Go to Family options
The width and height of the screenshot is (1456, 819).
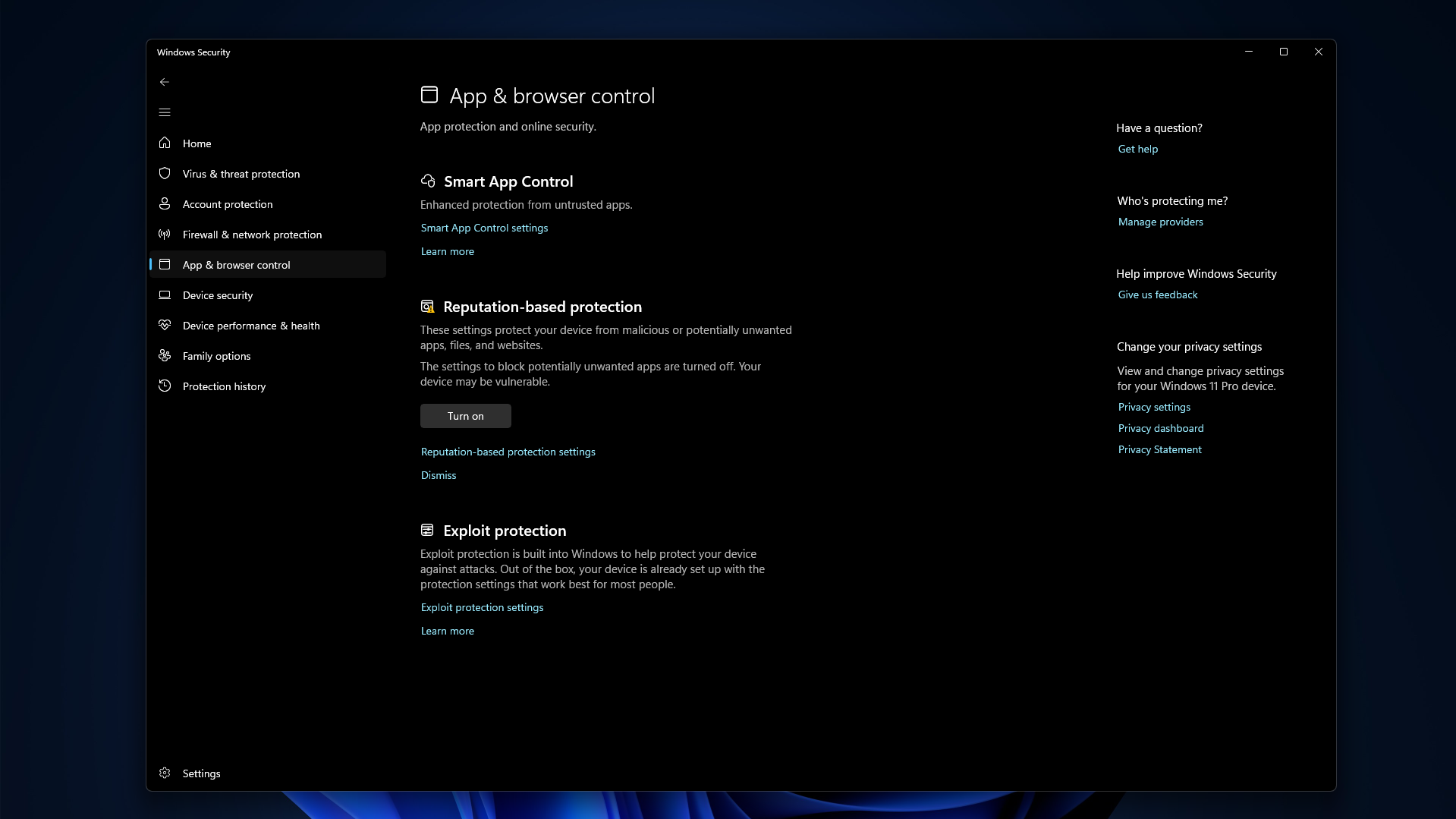click(x=267, y=355)
